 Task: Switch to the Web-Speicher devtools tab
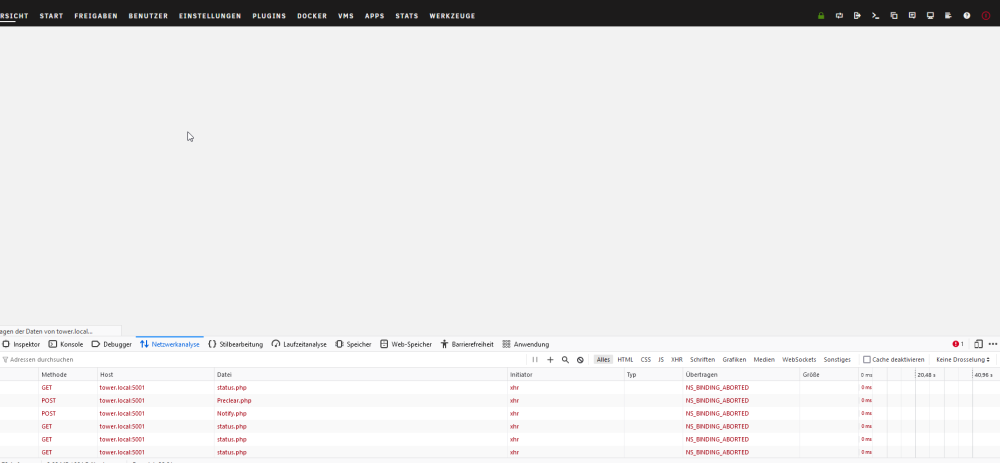click(406, 344)
